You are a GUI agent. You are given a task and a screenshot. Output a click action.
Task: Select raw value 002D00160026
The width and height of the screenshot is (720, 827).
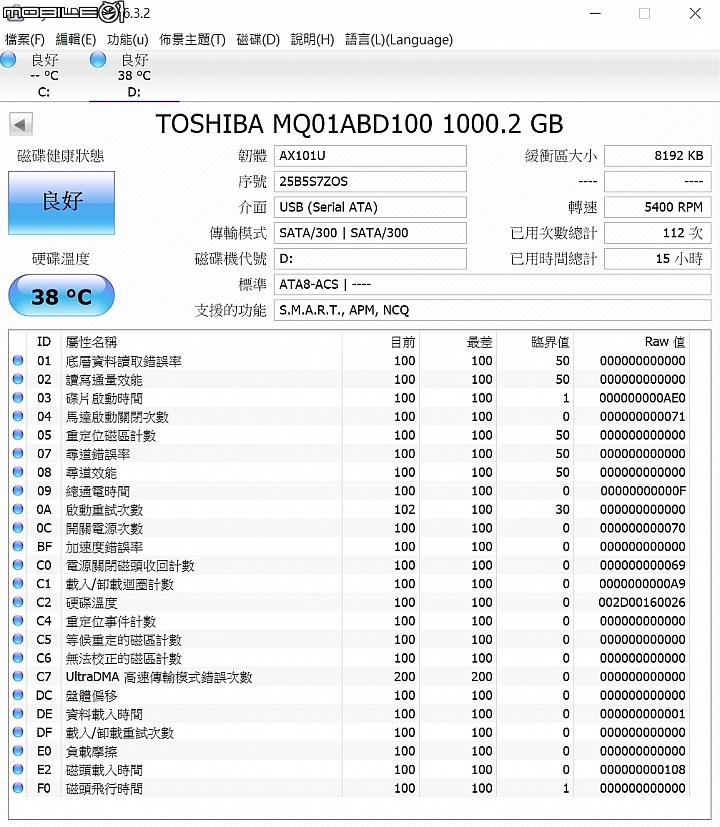click(642, 602)
